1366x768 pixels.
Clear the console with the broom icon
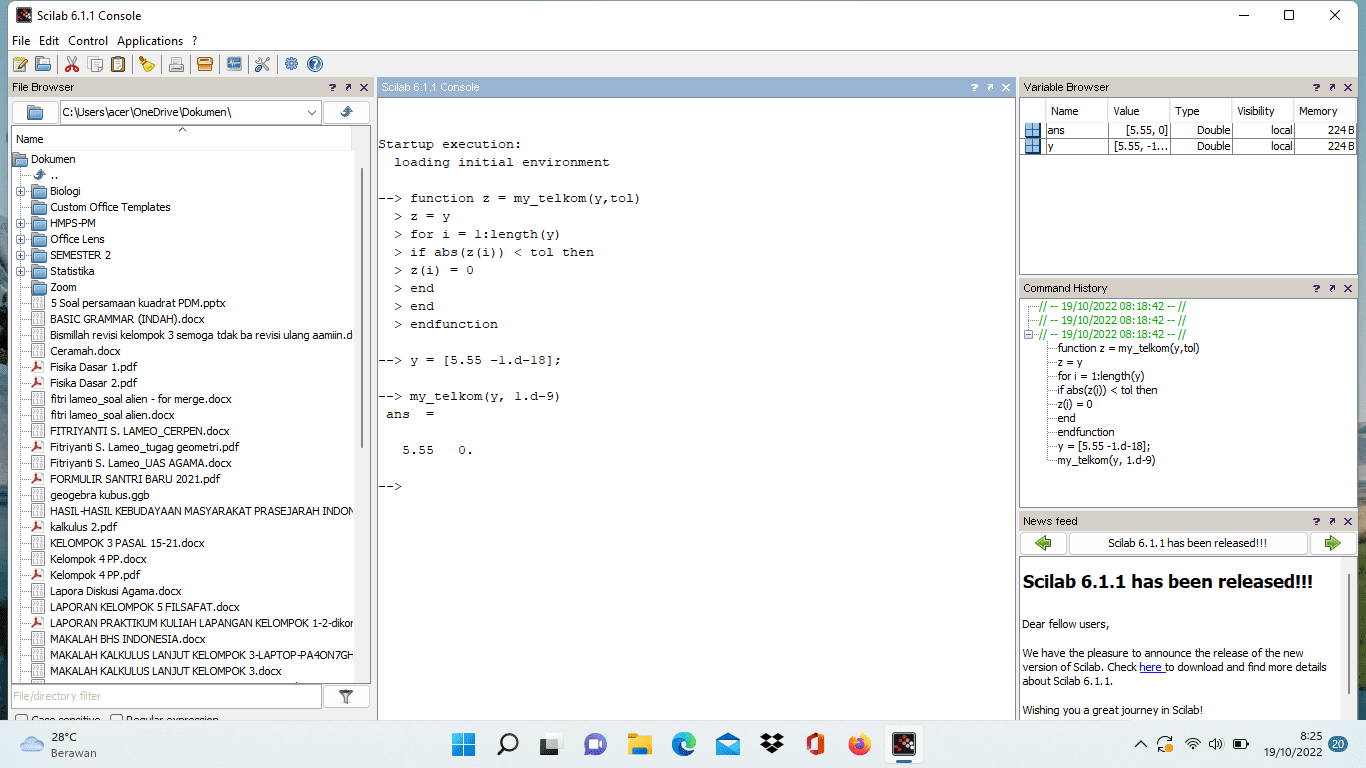point(147,64)
